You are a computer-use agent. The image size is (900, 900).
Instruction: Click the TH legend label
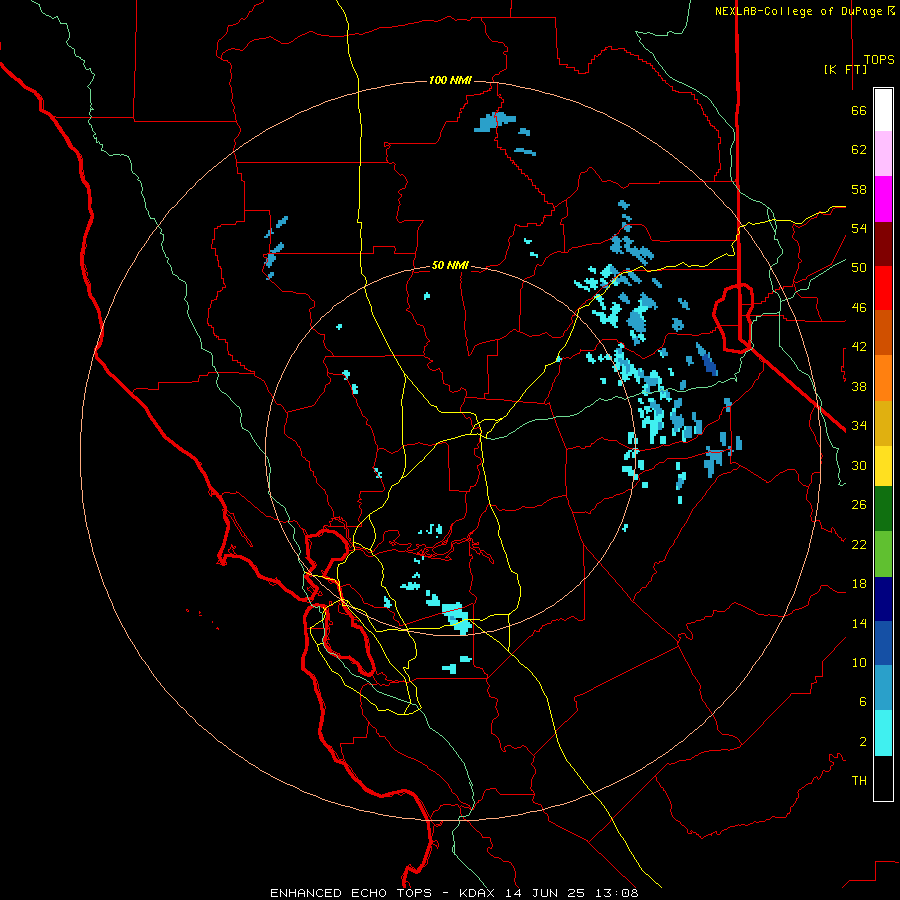click(x=859, y=780)
